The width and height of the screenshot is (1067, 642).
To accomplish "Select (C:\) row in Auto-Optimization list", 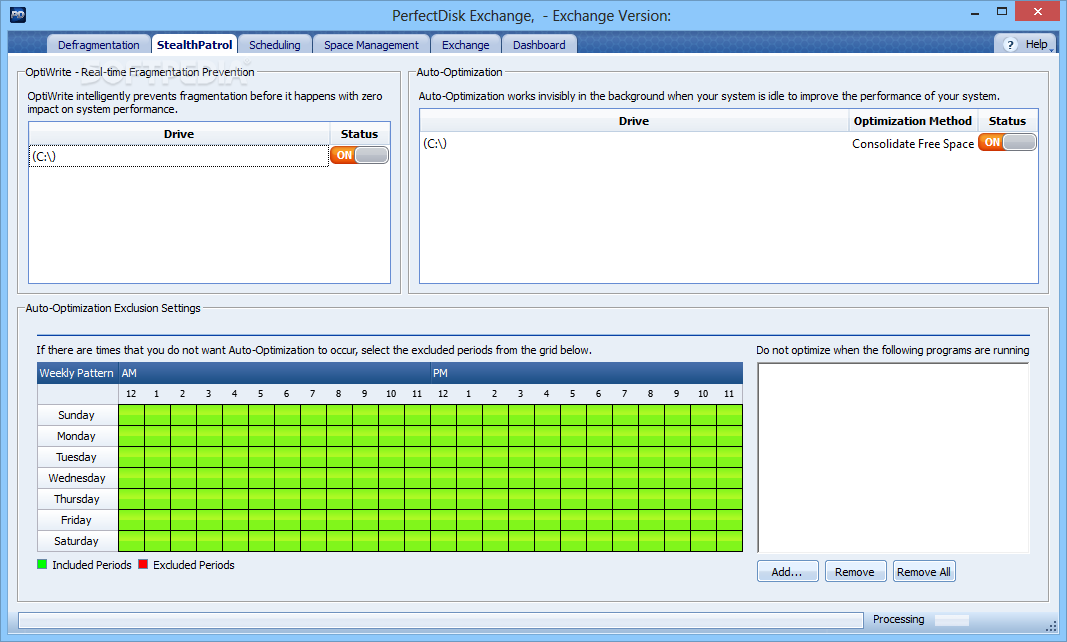I will (634, 144).
